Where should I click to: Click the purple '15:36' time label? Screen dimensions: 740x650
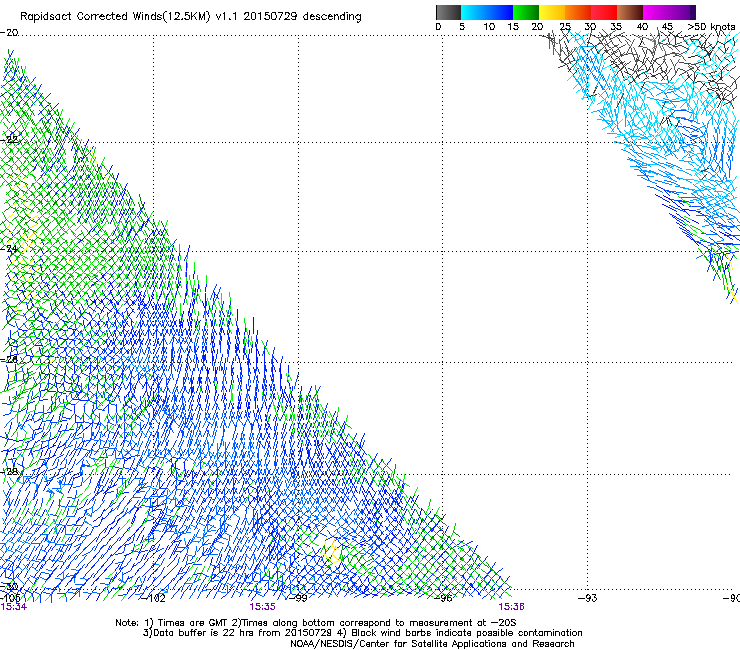(x=512, y=607)
